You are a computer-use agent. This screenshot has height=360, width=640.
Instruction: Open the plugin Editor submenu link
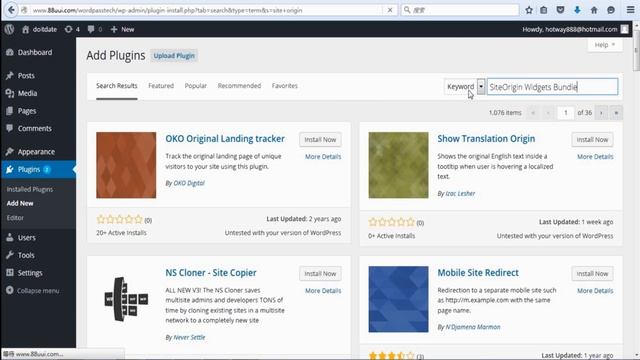(x=15, y=218)
